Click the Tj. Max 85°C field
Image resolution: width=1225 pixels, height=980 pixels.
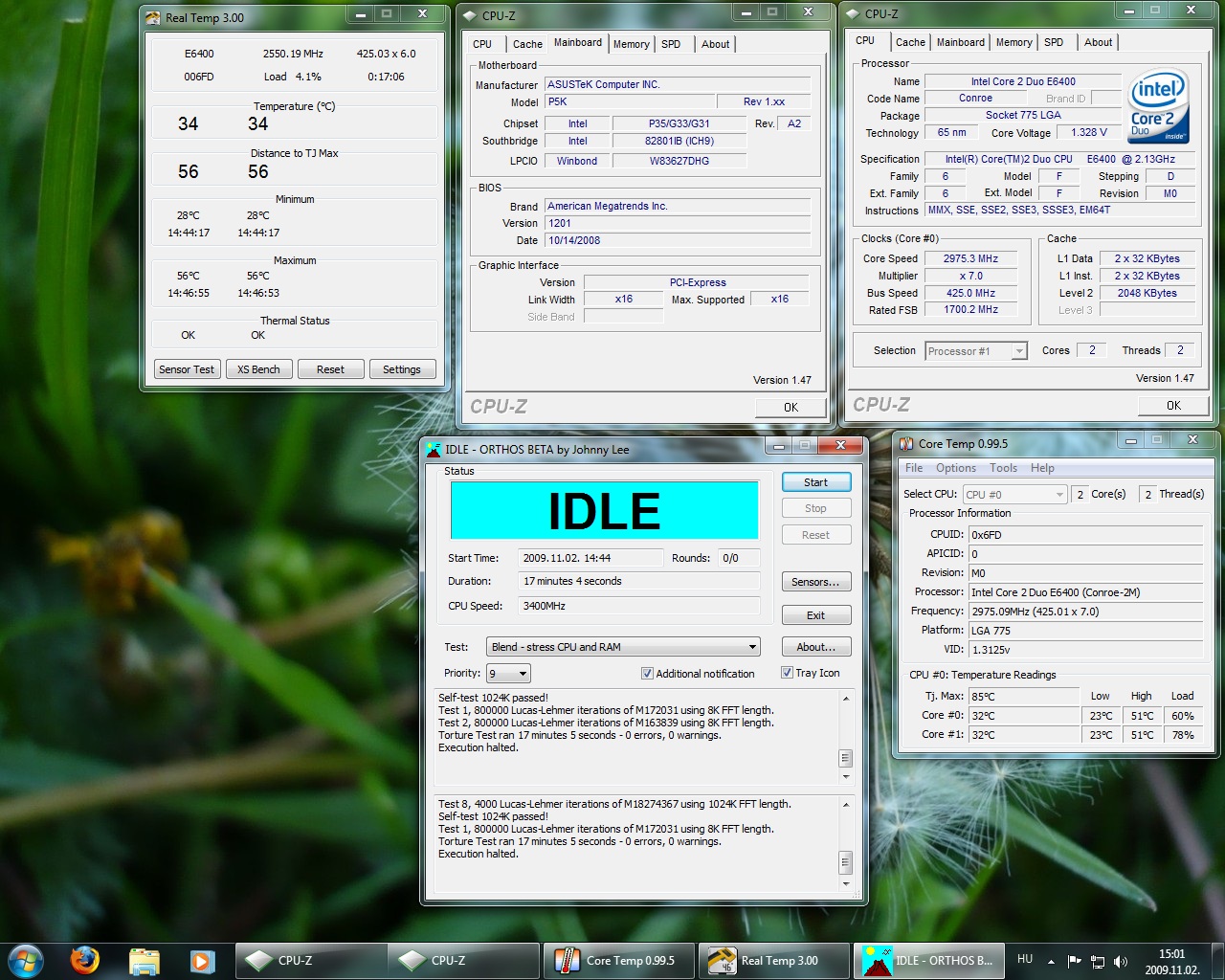point(1024,697)
